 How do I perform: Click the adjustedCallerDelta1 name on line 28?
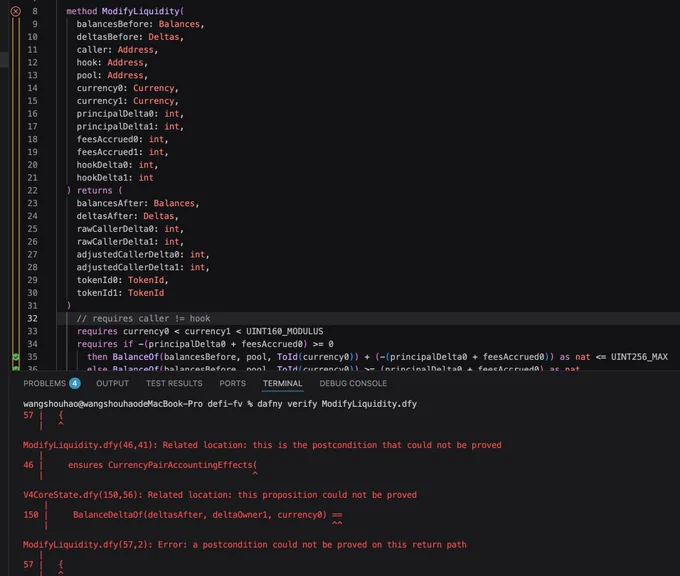click(x=128, y=267)
